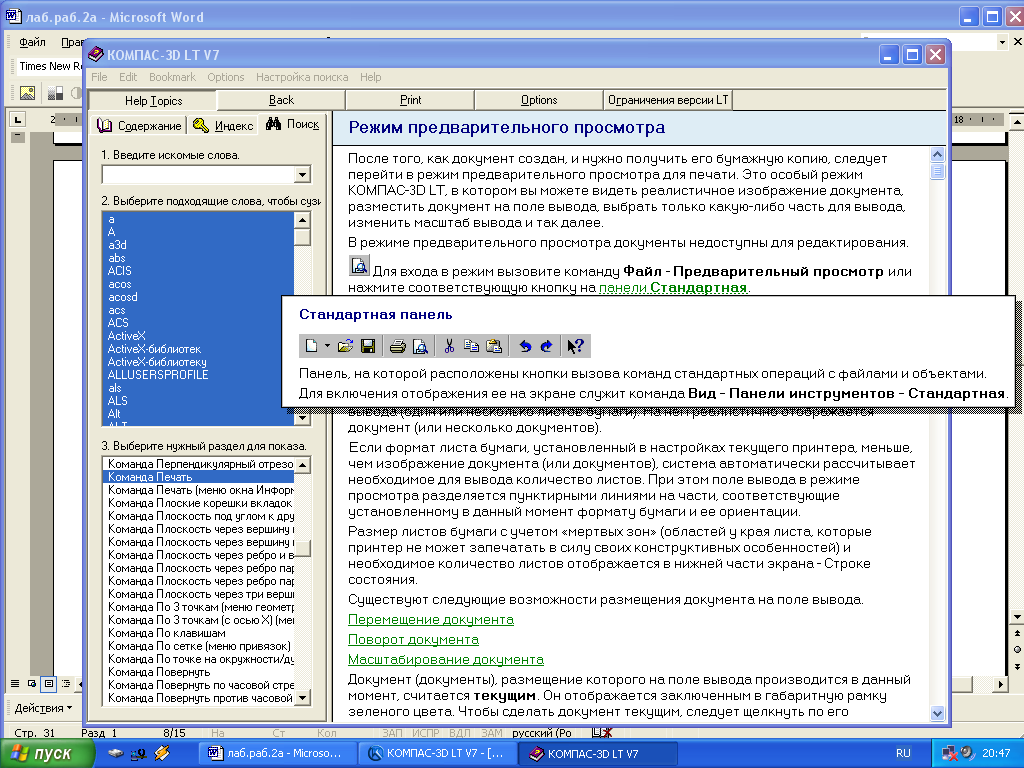Select the 'Команда Печать' topic
This screenshot has height=768, width=1024.
point(199,477)
